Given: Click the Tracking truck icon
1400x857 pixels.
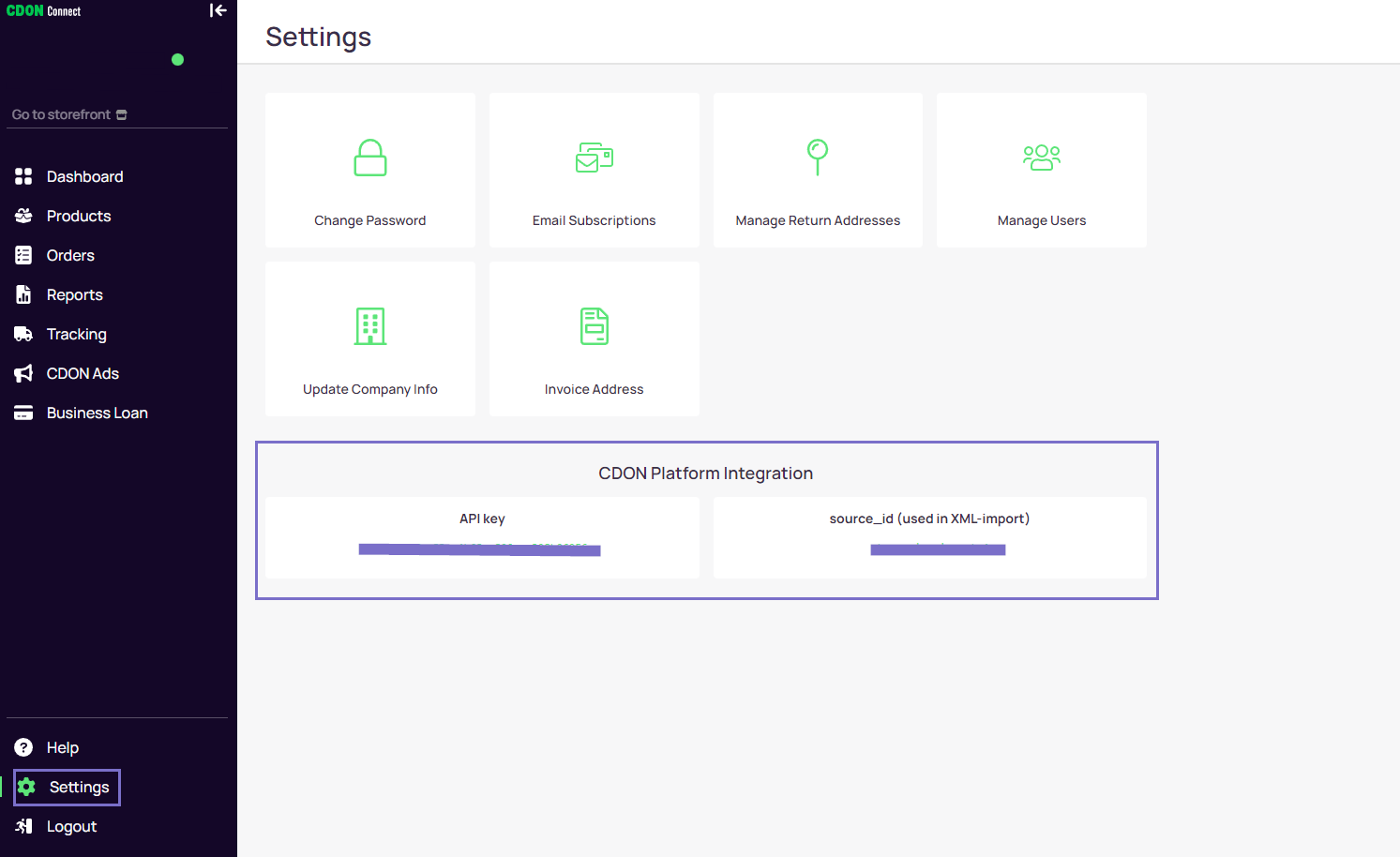Looking at the screenshot, I should pos(23,334).
